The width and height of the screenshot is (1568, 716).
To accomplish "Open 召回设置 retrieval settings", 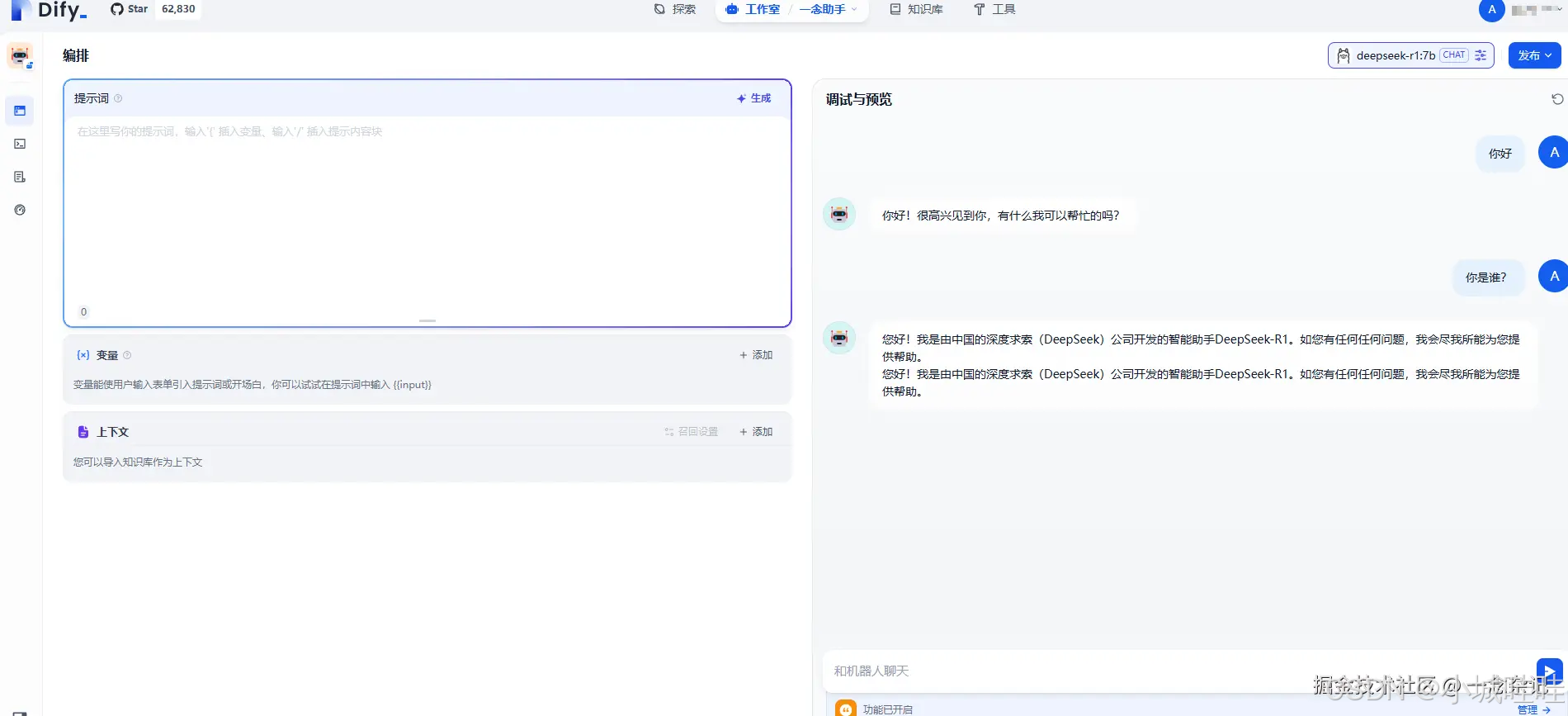I will [x=692, y=432].
